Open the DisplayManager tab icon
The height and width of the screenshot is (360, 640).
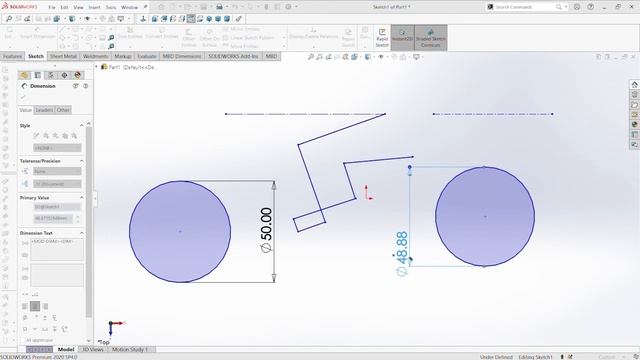point(78,75)
